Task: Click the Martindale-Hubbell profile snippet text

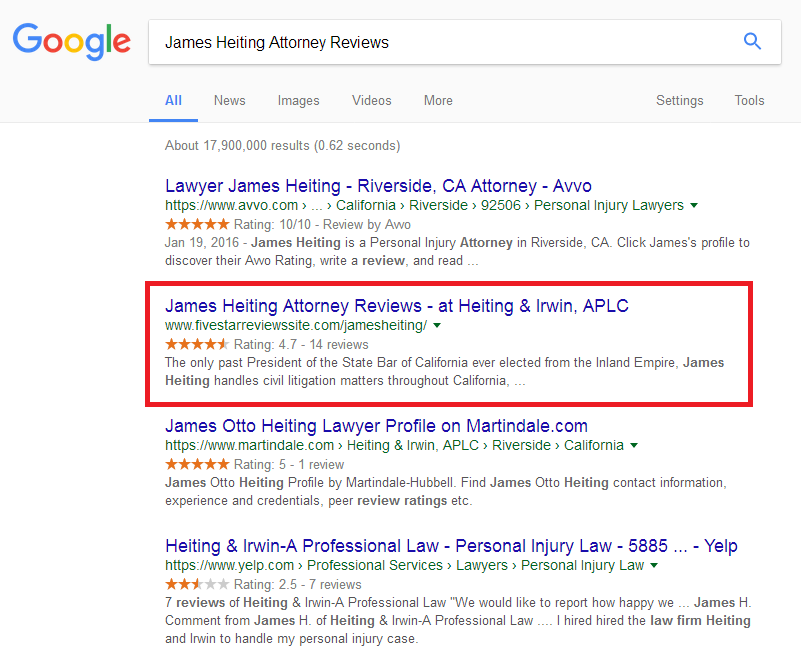Action: click(445, 491)
